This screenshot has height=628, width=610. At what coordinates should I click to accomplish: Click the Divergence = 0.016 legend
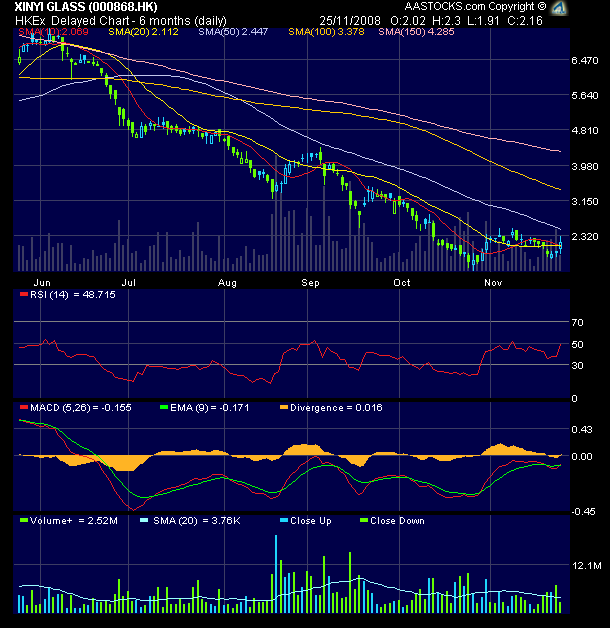click(336, 408)
